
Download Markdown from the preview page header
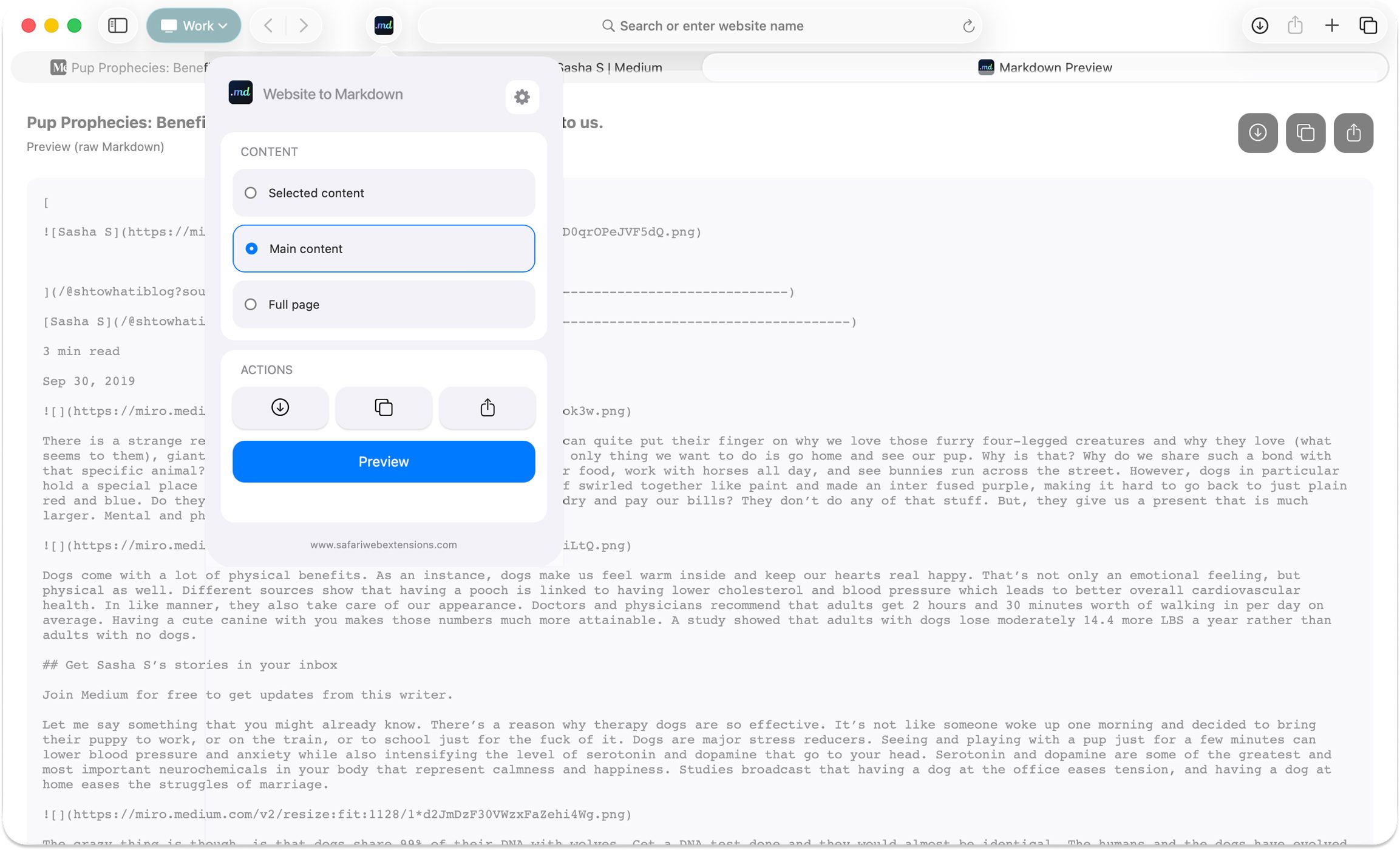coord(1257,132)
